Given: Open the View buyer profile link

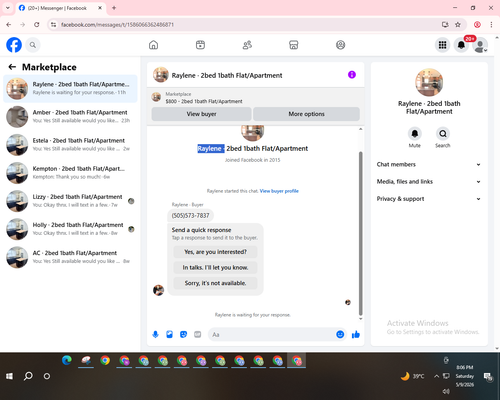Looking at the screenshot, I should pyautogui.click(x=279, y=191).
